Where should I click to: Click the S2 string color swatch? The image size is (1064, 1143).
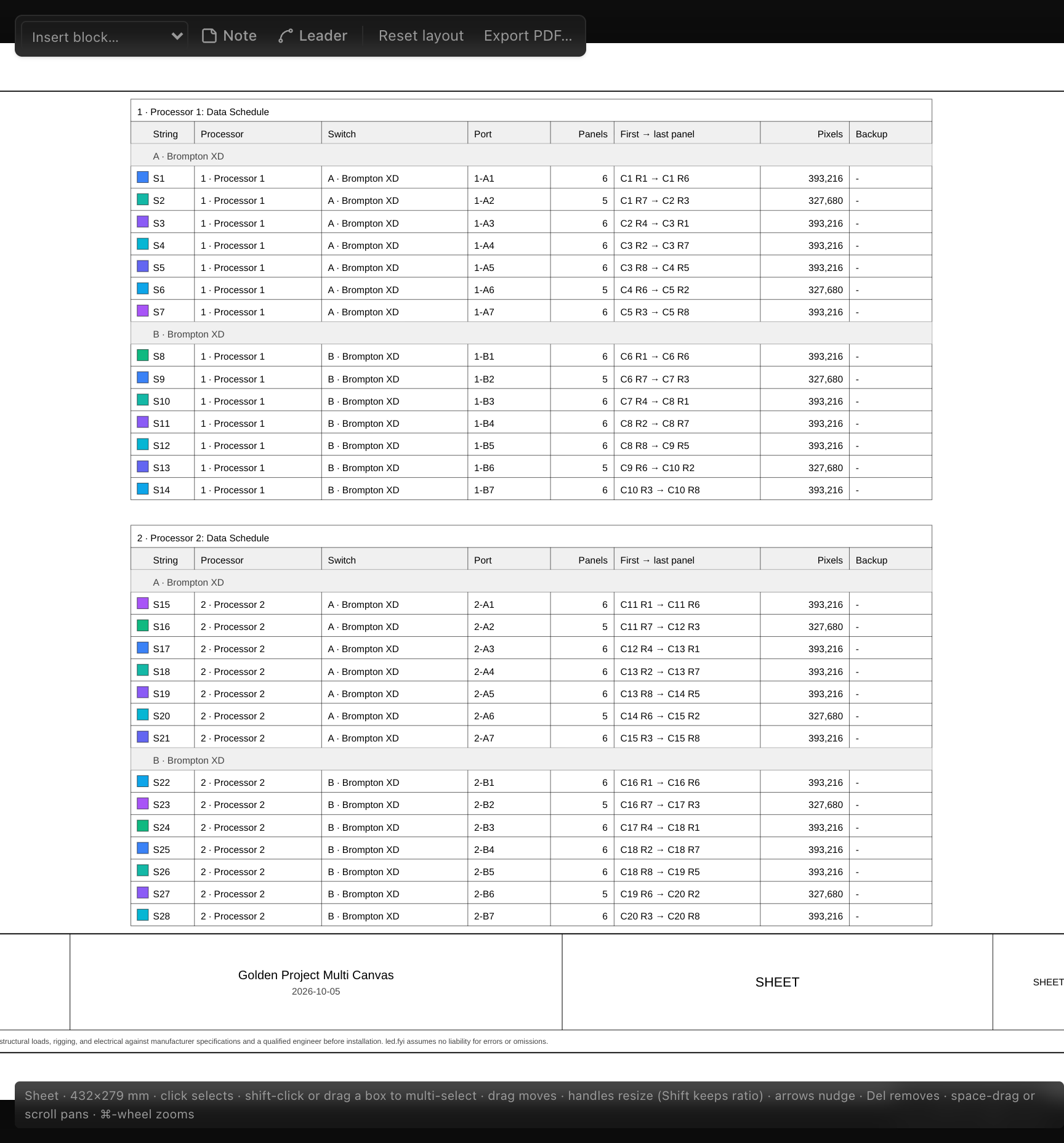pyautogui.click(x=143, y=200)
